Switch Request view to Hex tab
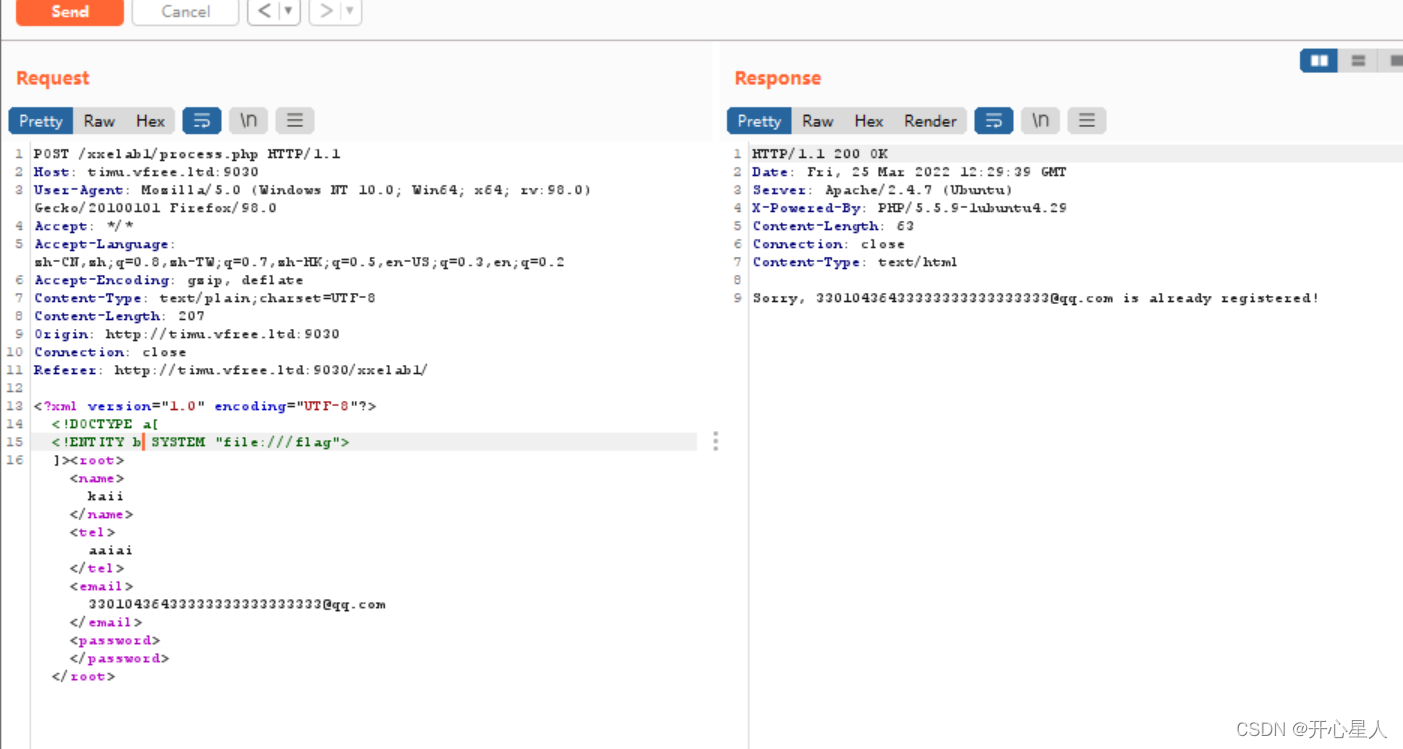 (150, 121)
